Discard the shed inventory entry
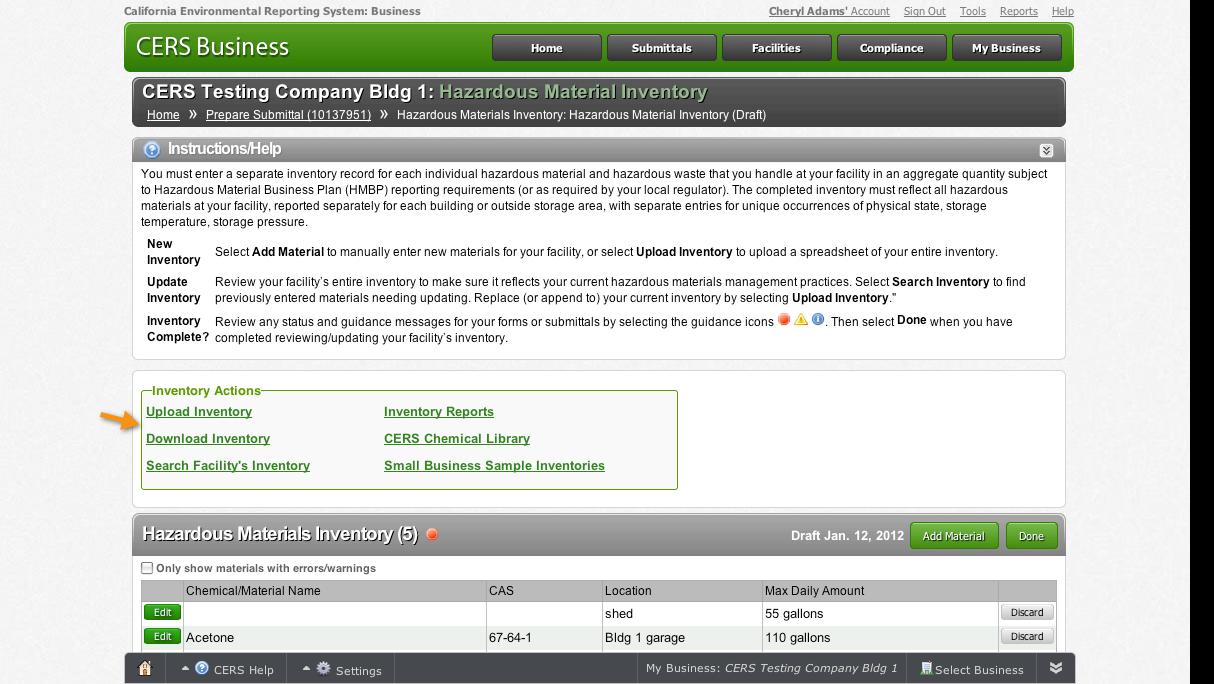This screenshot has width=1214, height=684. 1027,613
